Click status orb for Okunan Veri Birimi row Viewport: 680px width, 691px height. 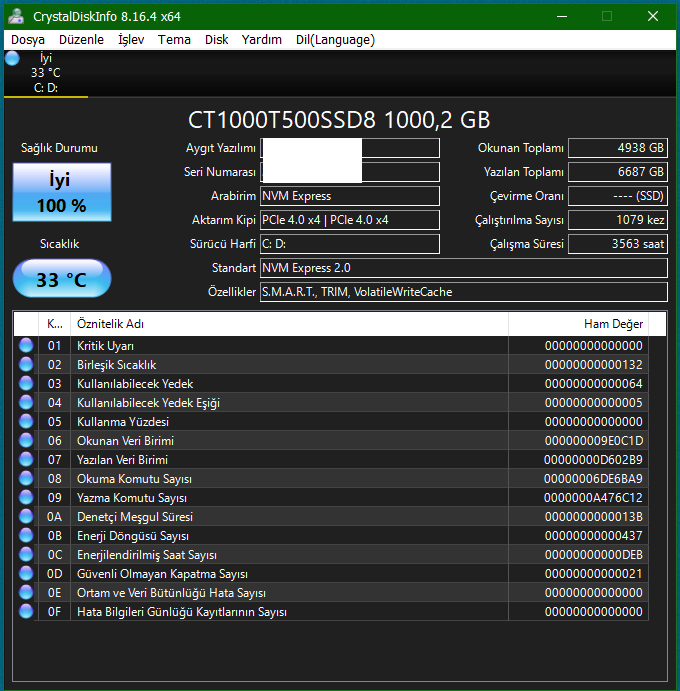pyautogui.click(x=26, y=441)
